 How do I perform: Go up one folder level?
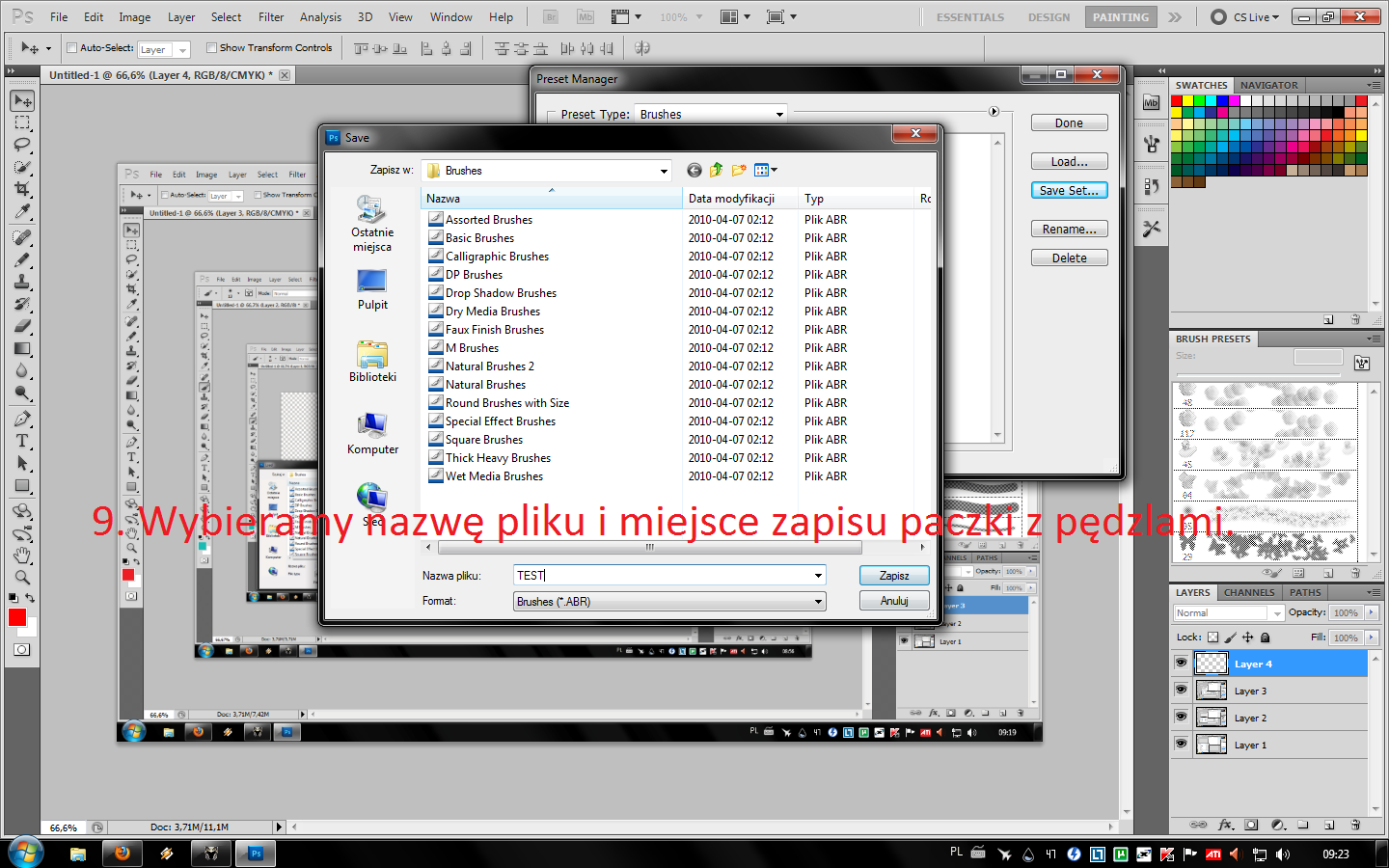(716, 171)
